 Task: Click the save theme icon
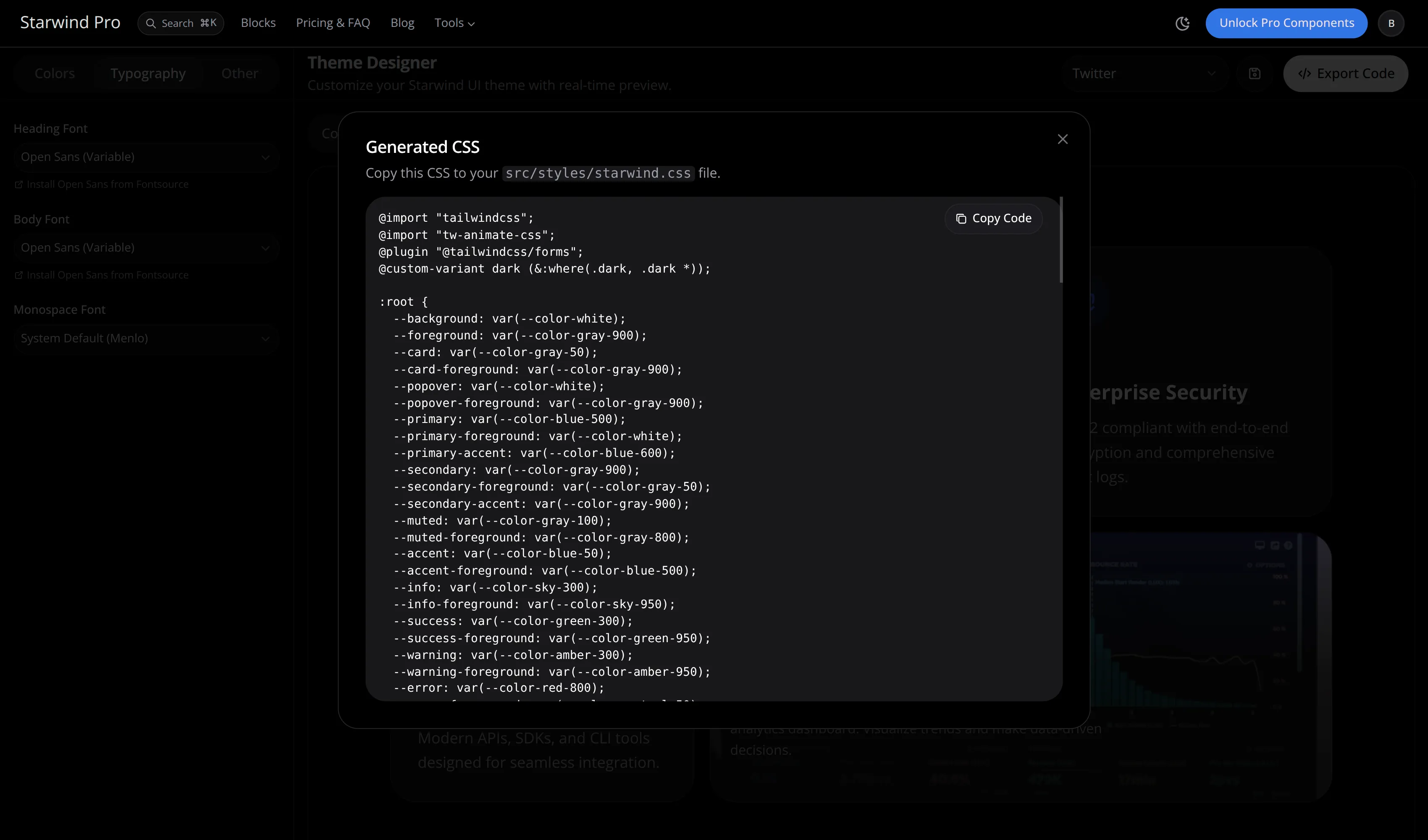1255,73
